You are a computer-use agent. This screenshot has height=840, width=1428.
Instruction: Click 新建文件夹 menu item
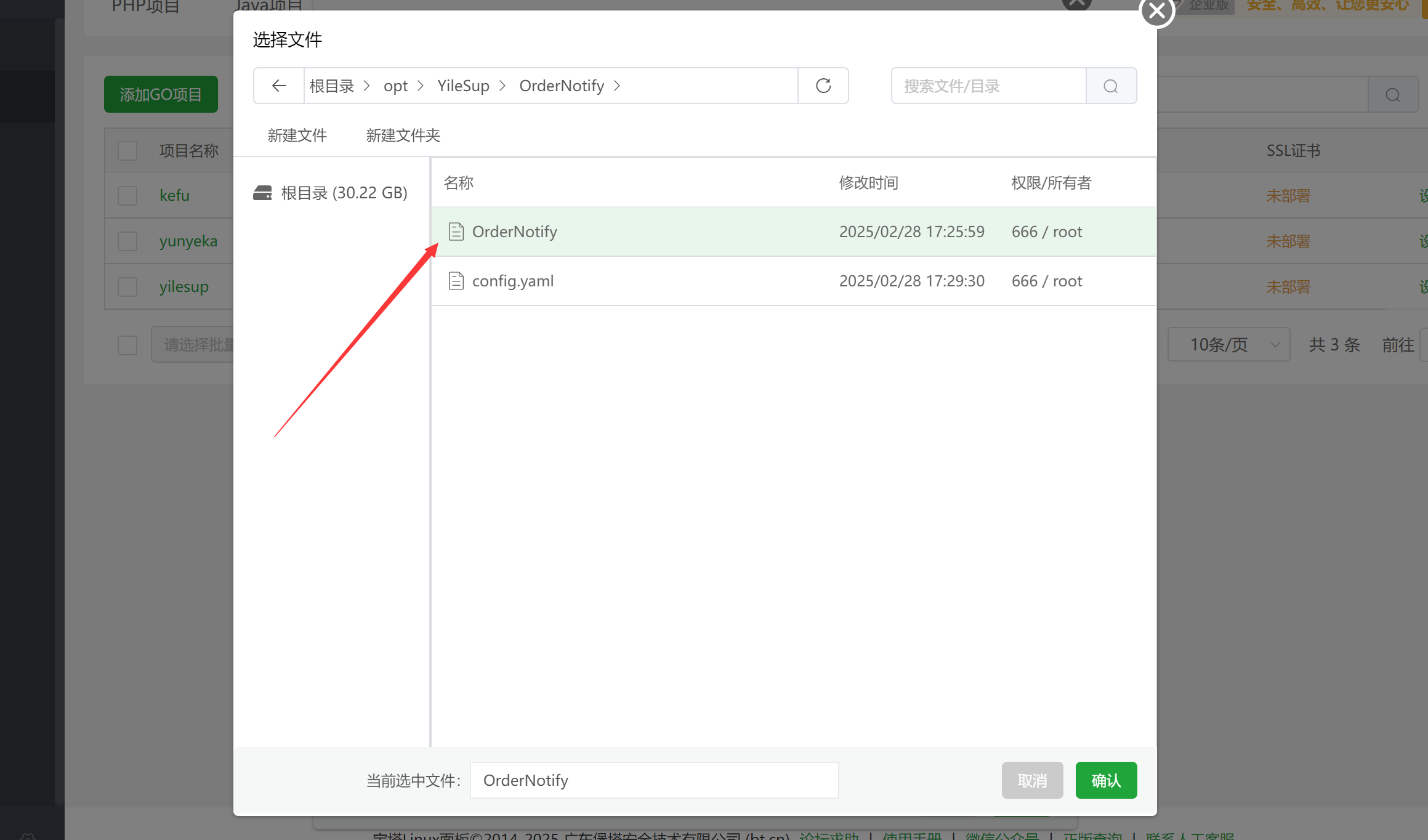[403, 135]
